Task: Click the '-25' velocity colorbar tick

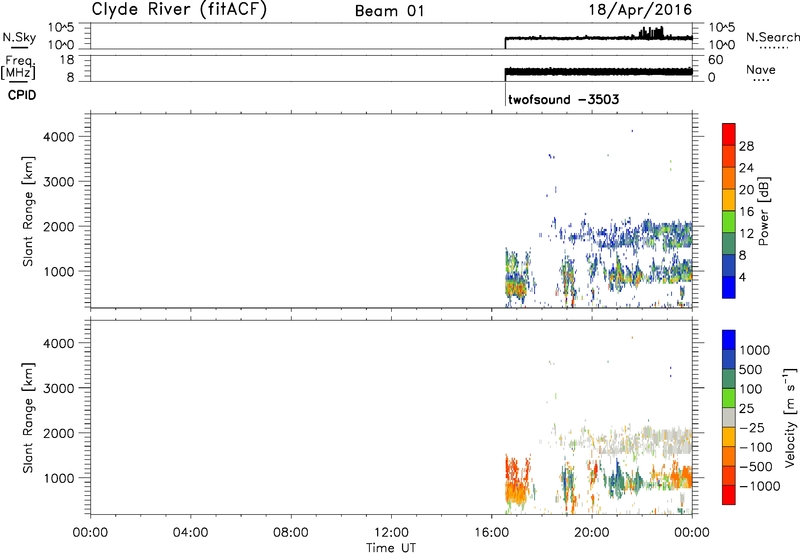Action: [753, 428]
